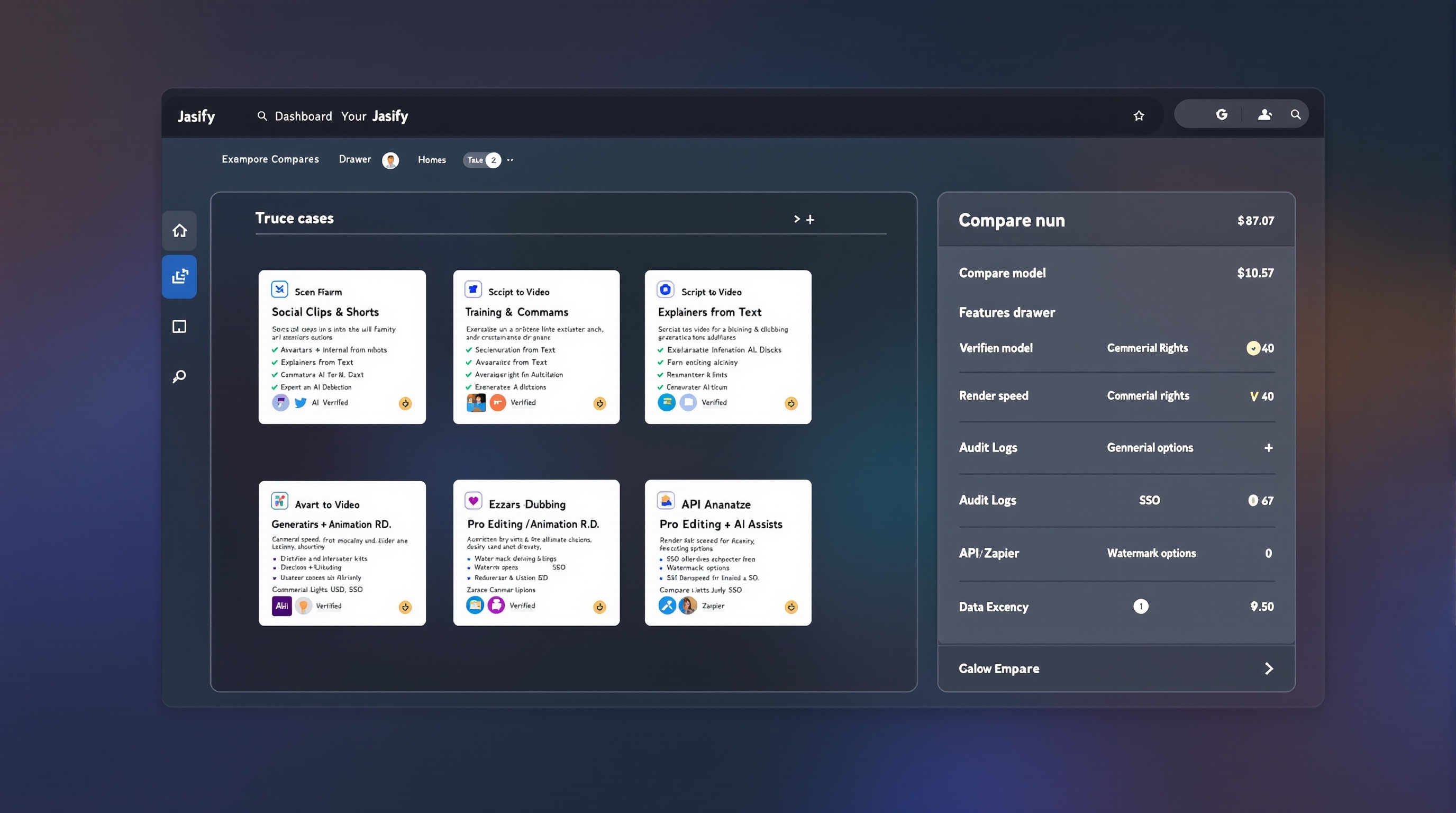Click the orange badge on the Script to Video card
1456x813 pixels.
(600, 403)
